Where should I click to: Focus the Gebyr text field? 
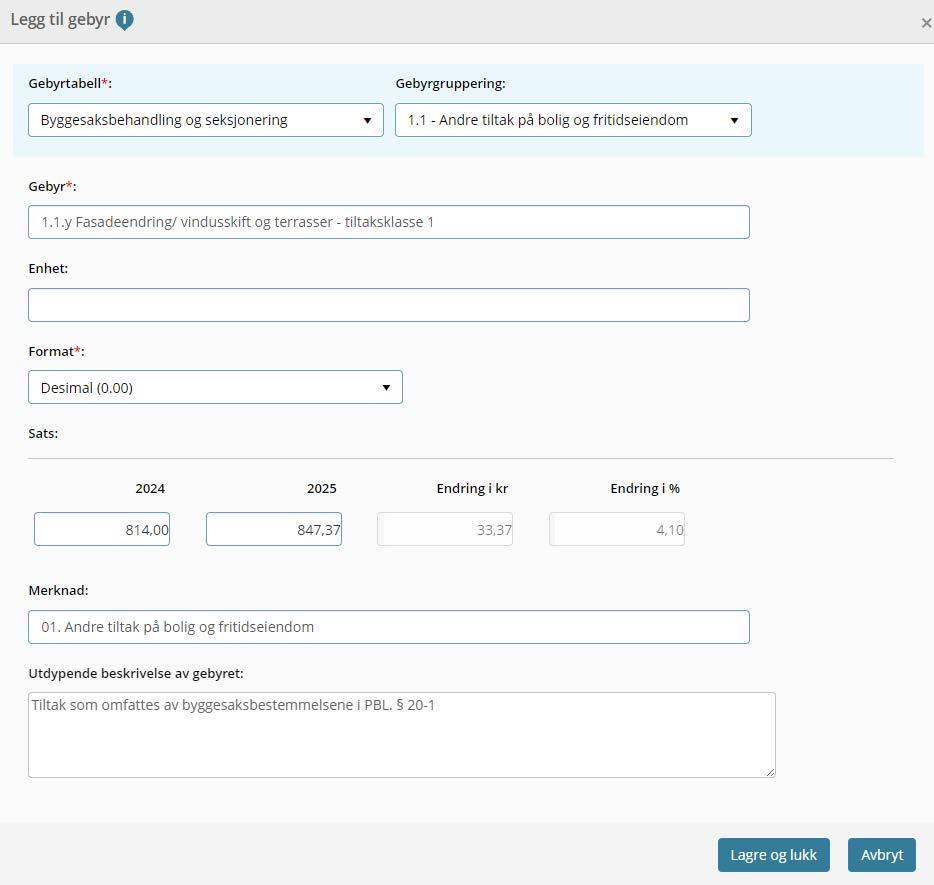(388, 222)
